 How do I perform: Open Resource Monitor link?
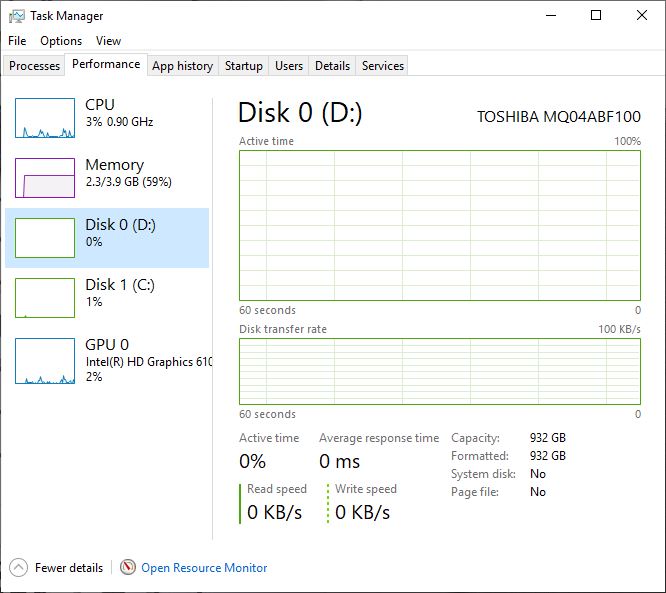tap(204, 567)
